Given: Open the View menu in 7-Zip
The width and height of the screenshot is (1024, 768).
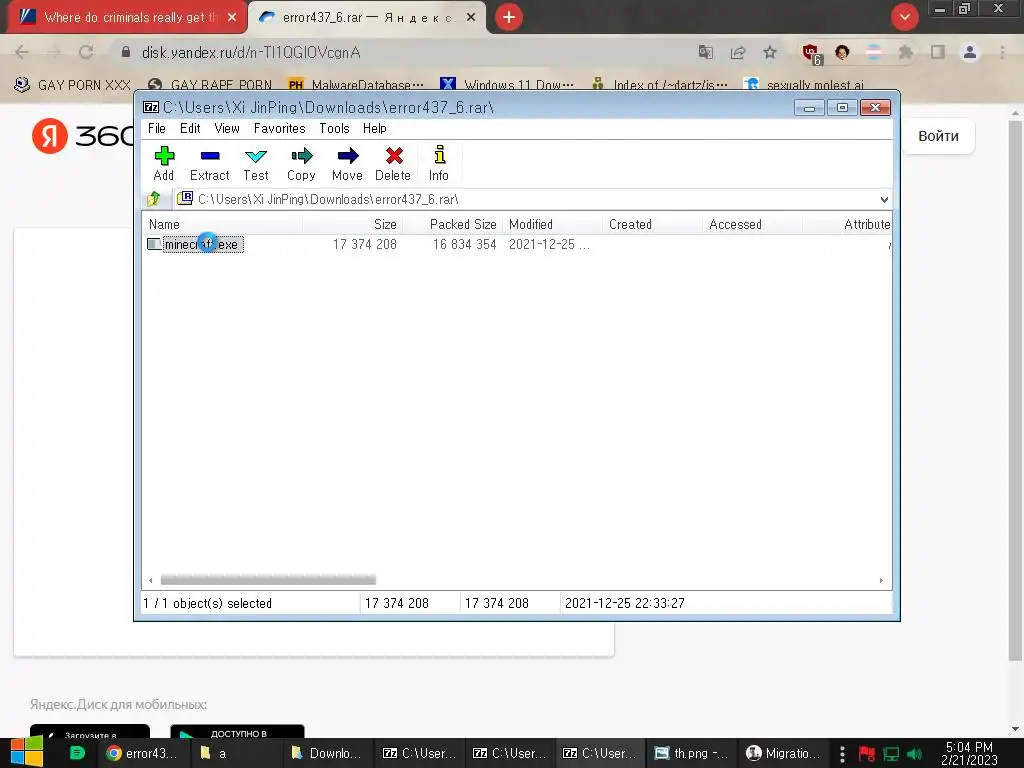Looking at the screenshot, I should (227, 129).
